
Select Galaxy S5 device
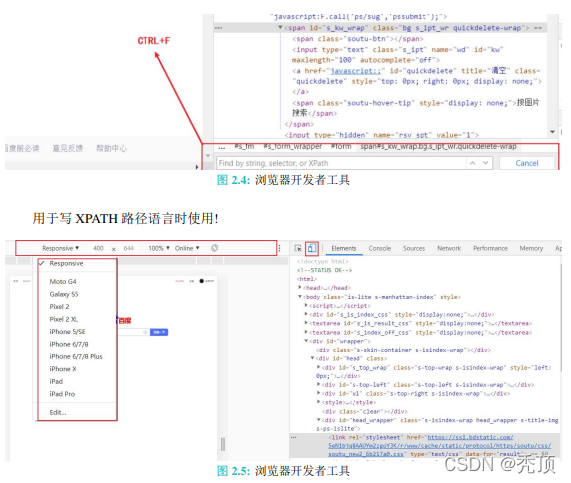[x=64, y=294]
